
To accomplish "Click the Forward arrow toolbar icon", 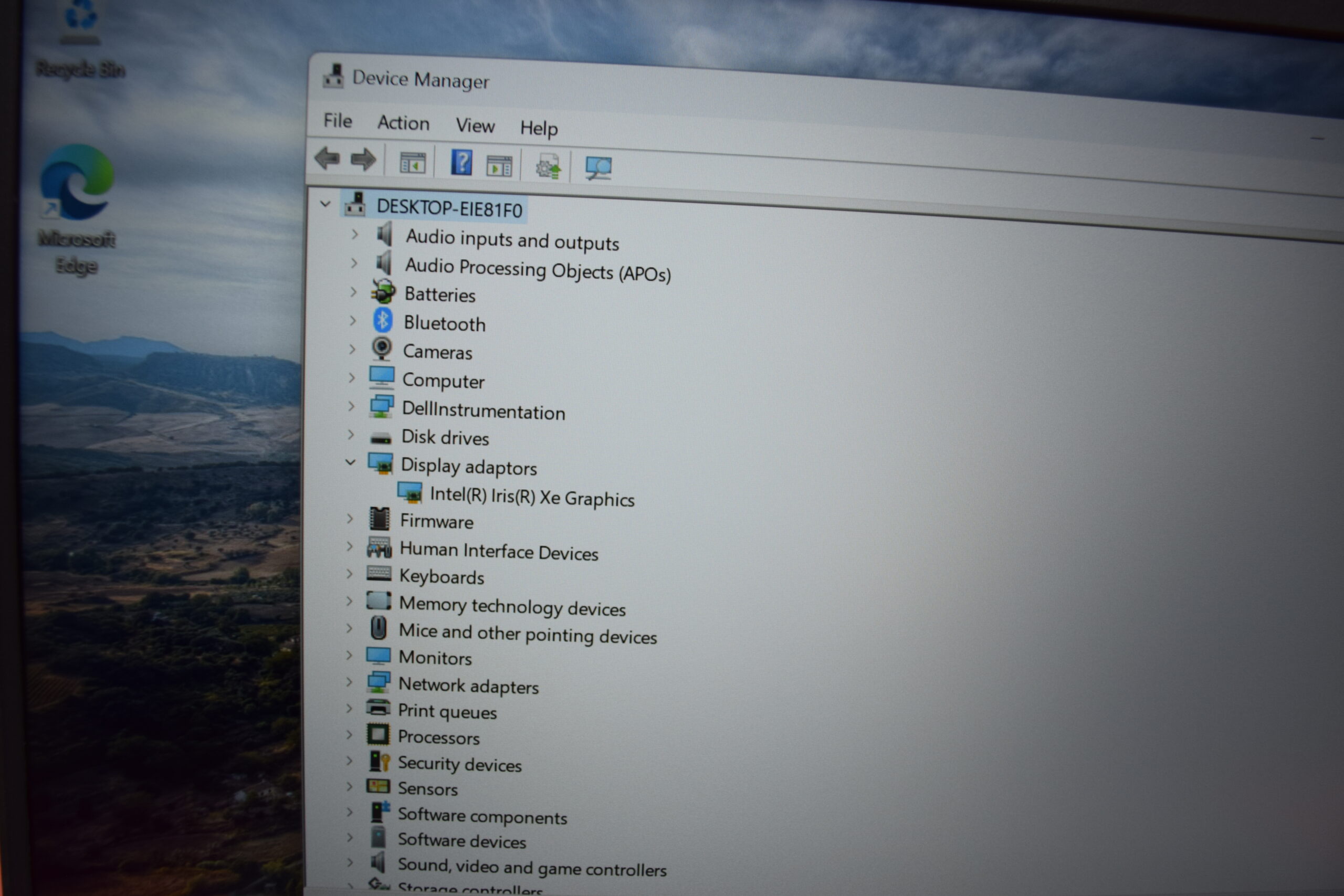I will point(363,160).
